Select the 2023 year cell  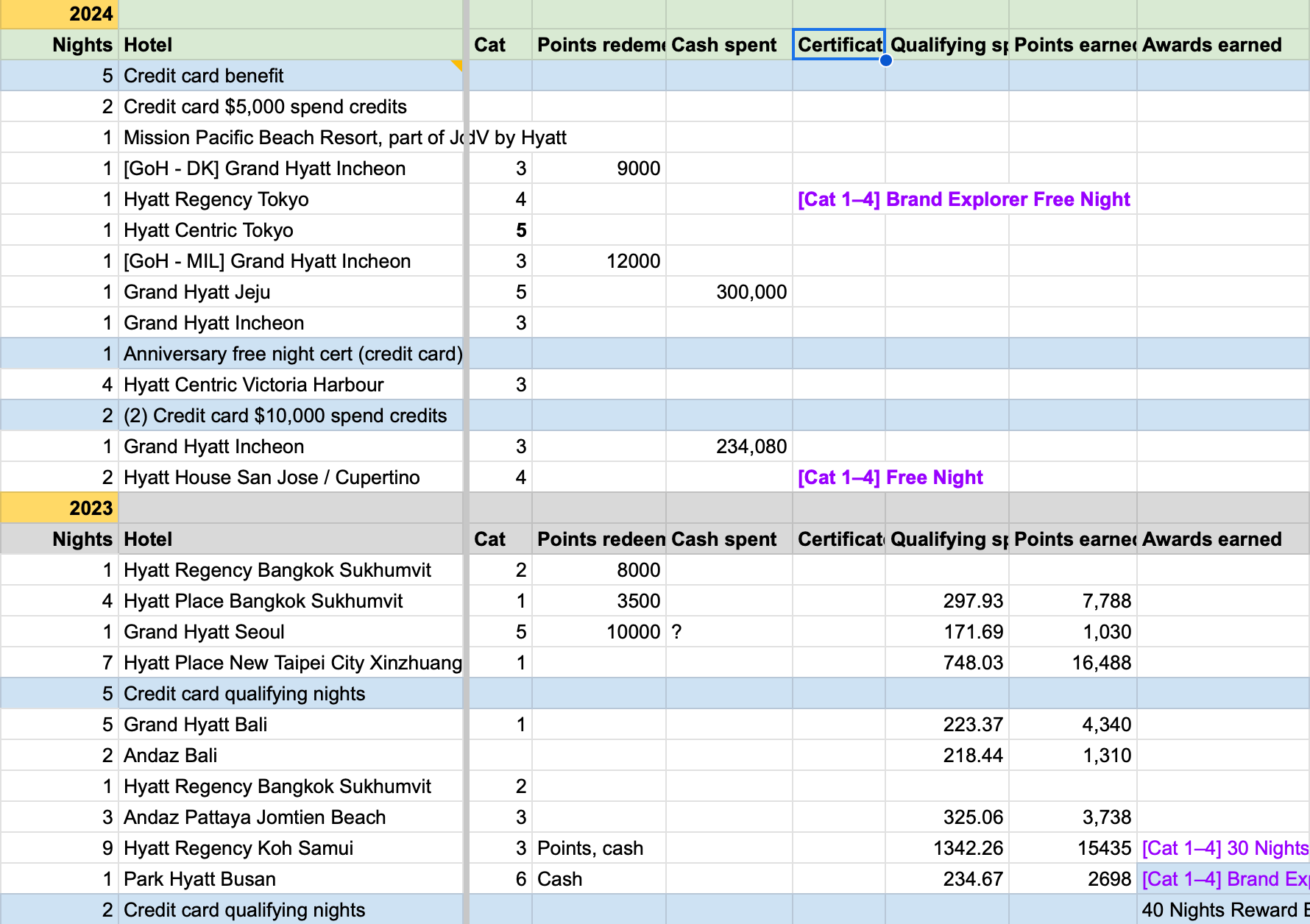click(60, 508)
